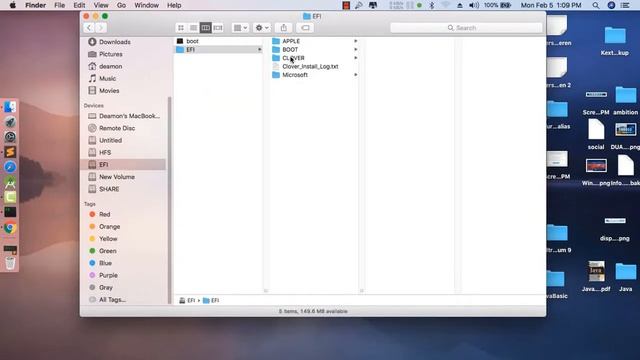Click Bluetooth icon in menu bar
This screenshot has height=360, width=640.
click(x=432, y=5)
